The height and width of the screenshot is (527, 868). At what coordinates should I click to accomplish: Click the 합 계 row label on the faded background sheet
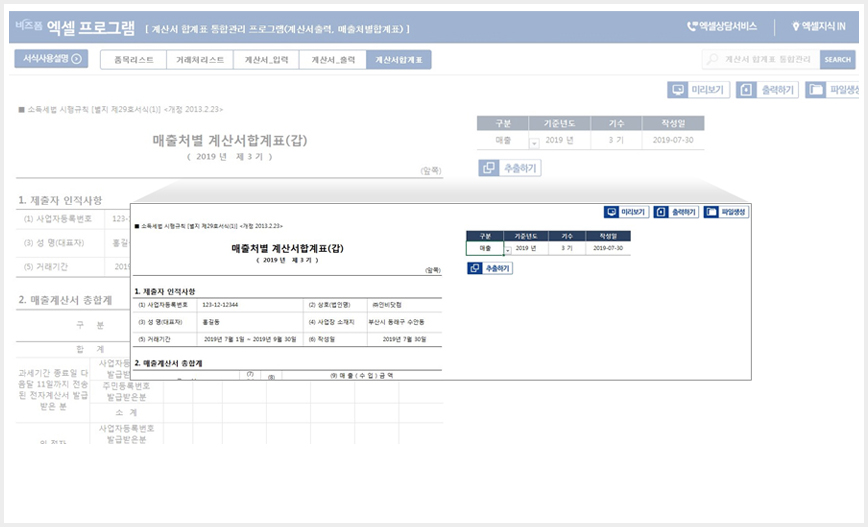(x=90, y=349)
